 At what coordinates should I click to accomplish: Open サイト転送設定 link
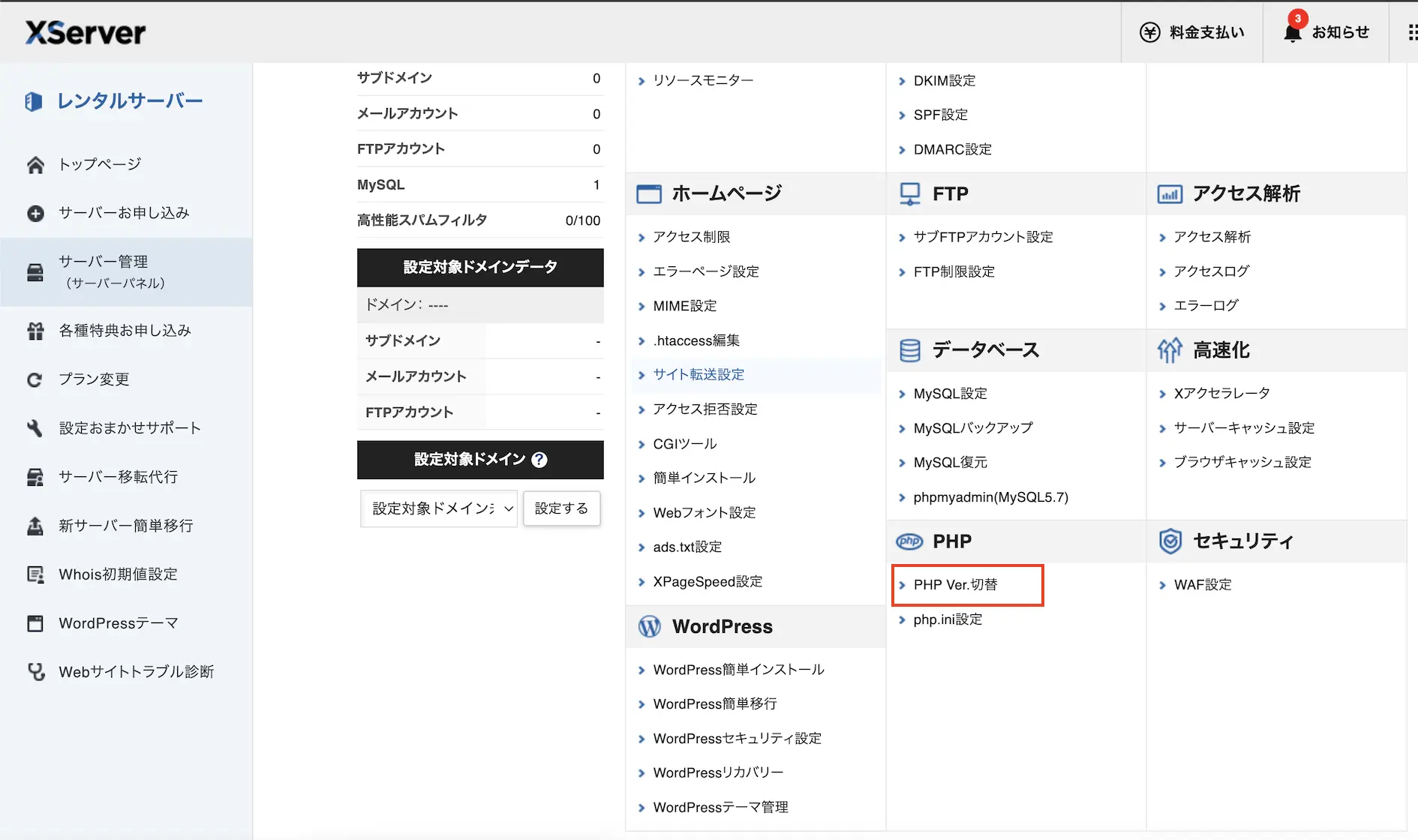click(x=698, y=374)
